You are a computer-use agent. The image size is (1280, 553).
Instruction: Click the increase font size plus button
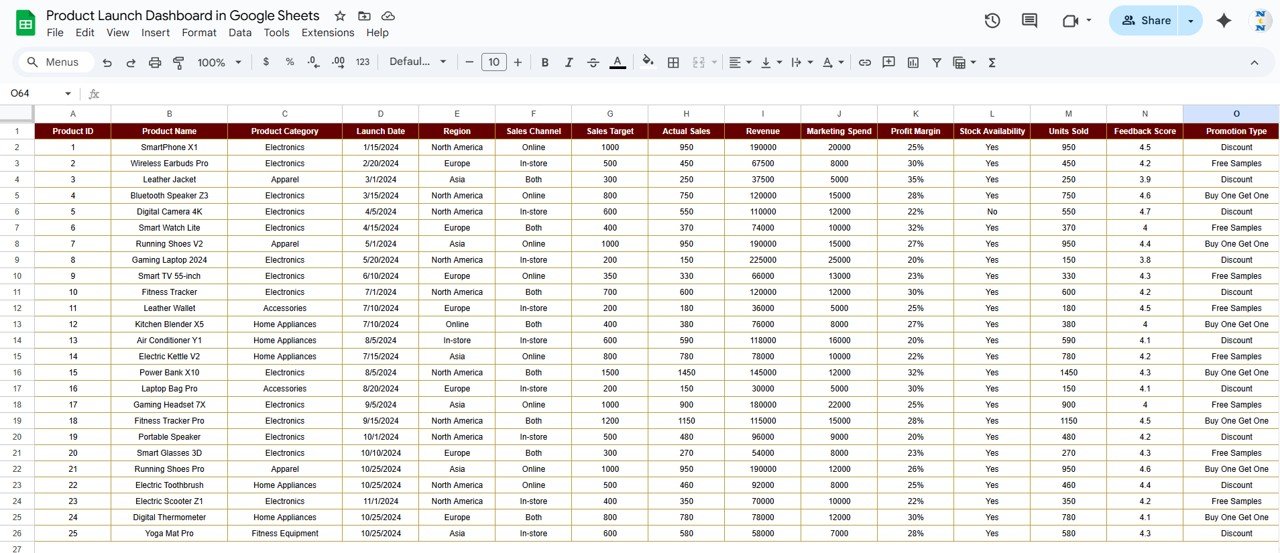(x=518, y=62)
